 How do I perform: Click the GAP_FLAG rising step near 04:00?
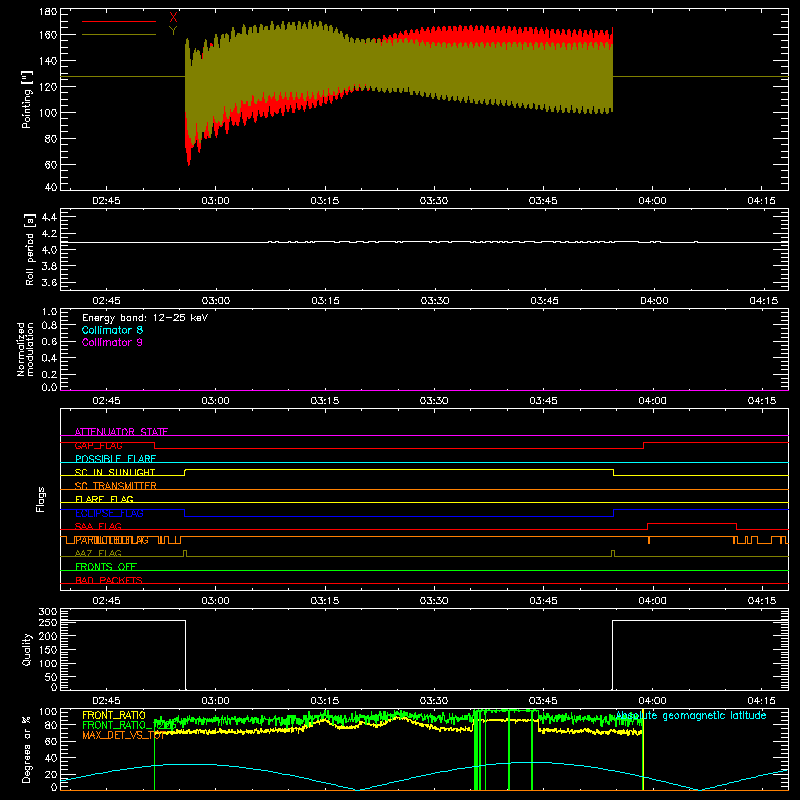point(644,445)
